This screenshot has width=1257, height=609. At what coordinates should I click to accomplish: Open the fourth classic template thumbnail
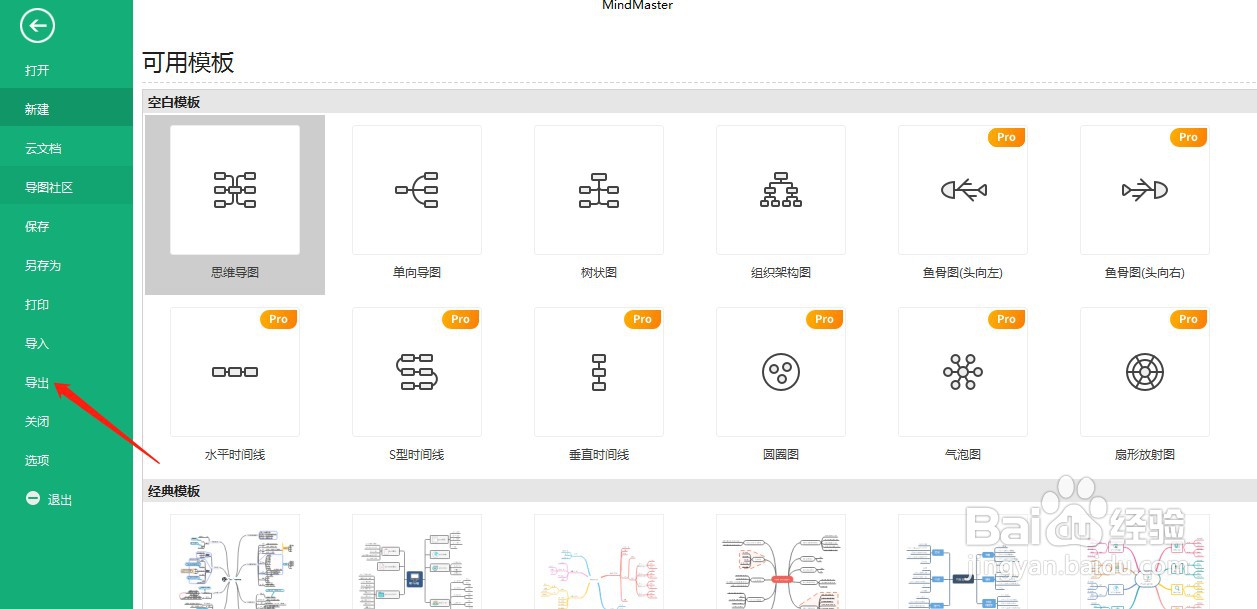click(781, 561)
